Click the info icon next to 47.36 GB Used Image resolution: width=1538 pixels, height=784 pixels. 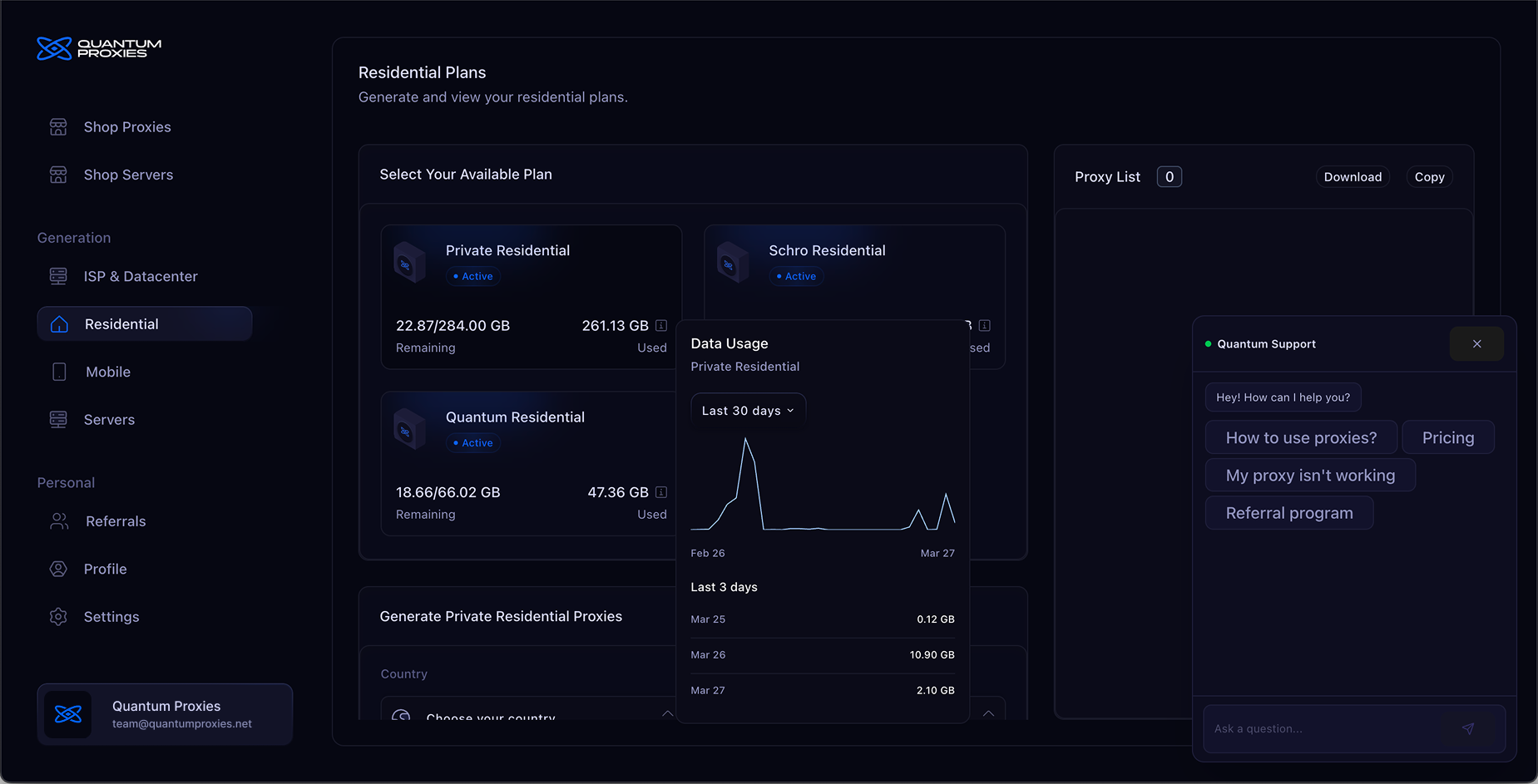pos(661,491)
